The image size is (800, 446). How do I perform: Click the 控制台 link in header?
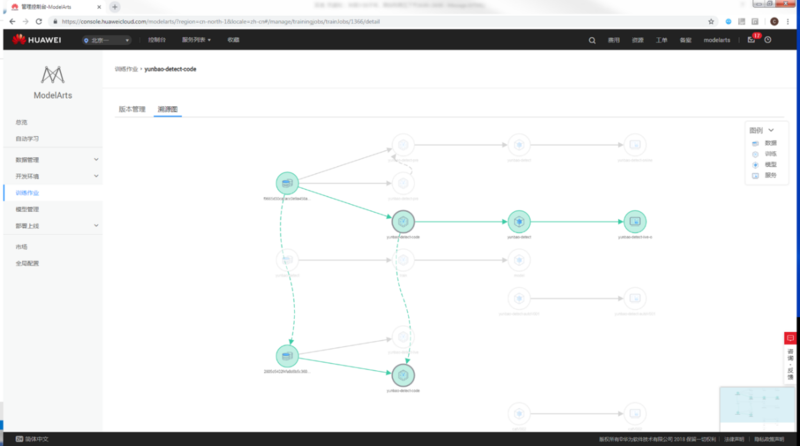coord(157,40)
